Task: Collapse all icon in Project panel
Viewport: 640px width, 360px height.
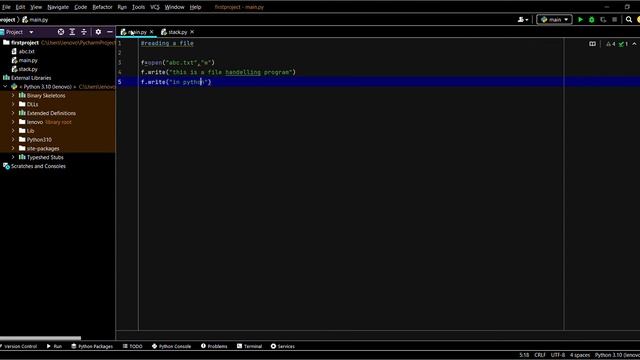Action: [x=84, y=32]
